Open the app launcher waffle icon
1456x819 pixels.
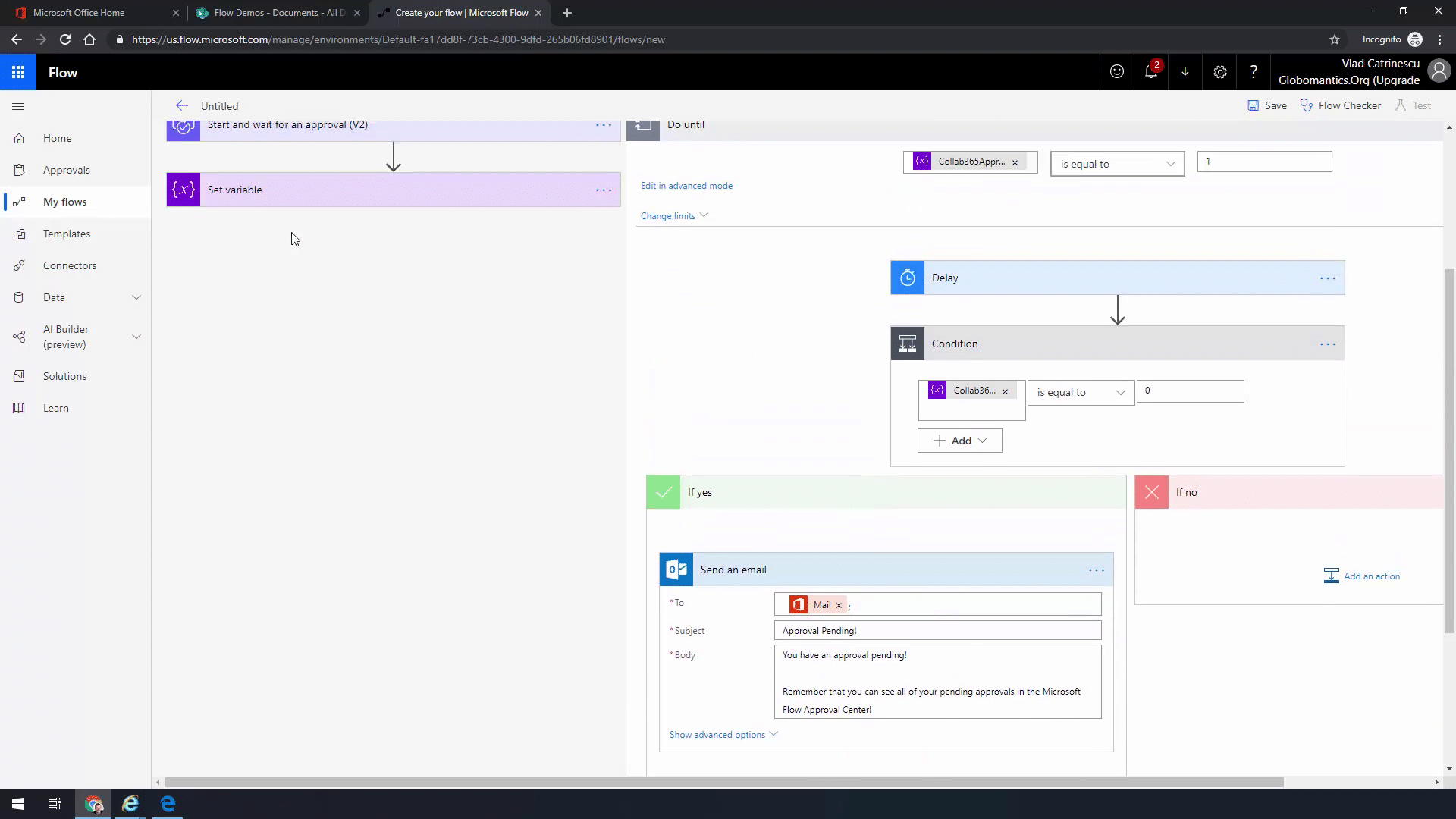coord(18,72)
